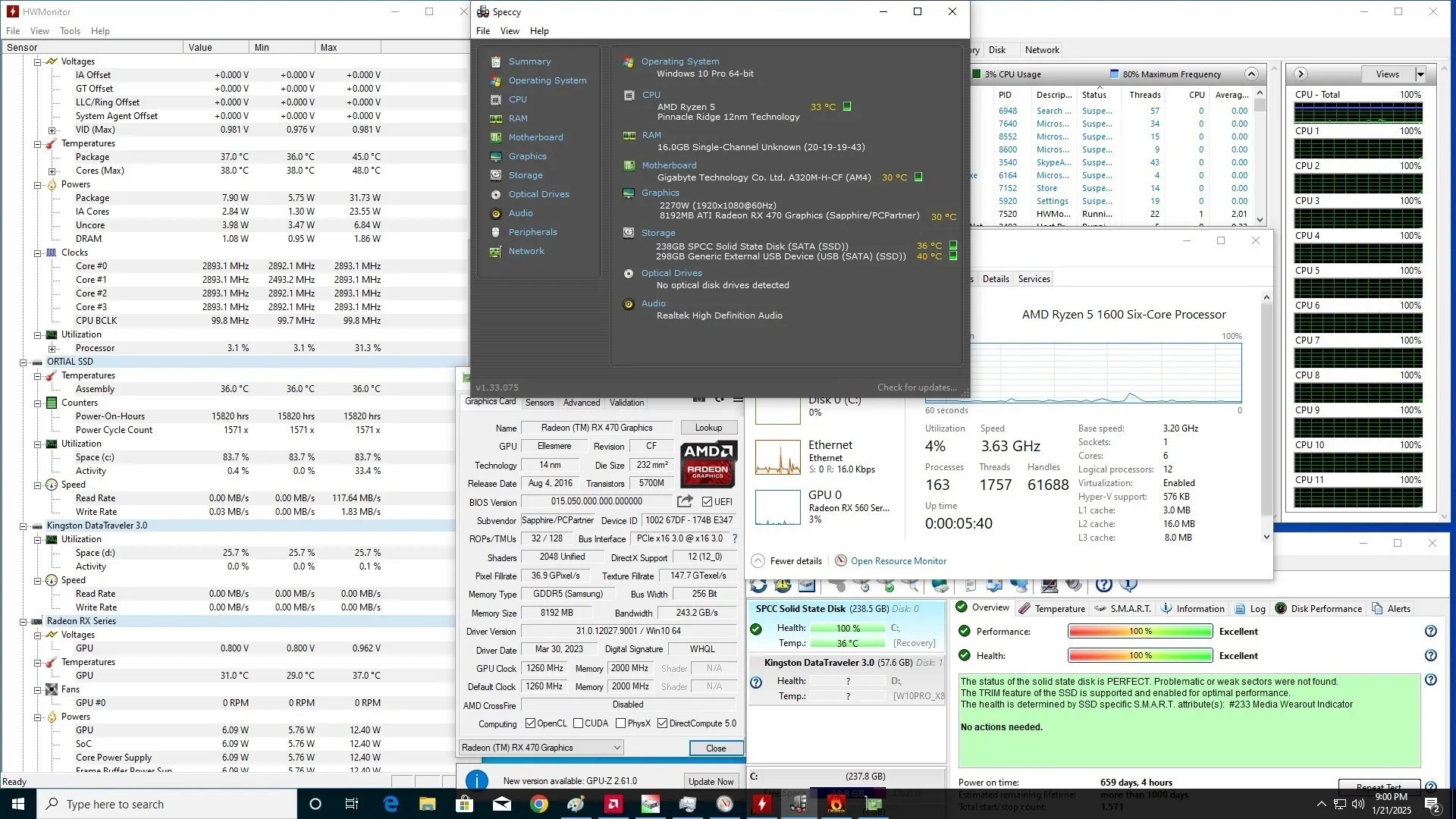Toggle the DirectCompute 5.0 checkbox in GPU-Z
Viewport: 1456px width, 819px height.
click(x=662, y=723)
